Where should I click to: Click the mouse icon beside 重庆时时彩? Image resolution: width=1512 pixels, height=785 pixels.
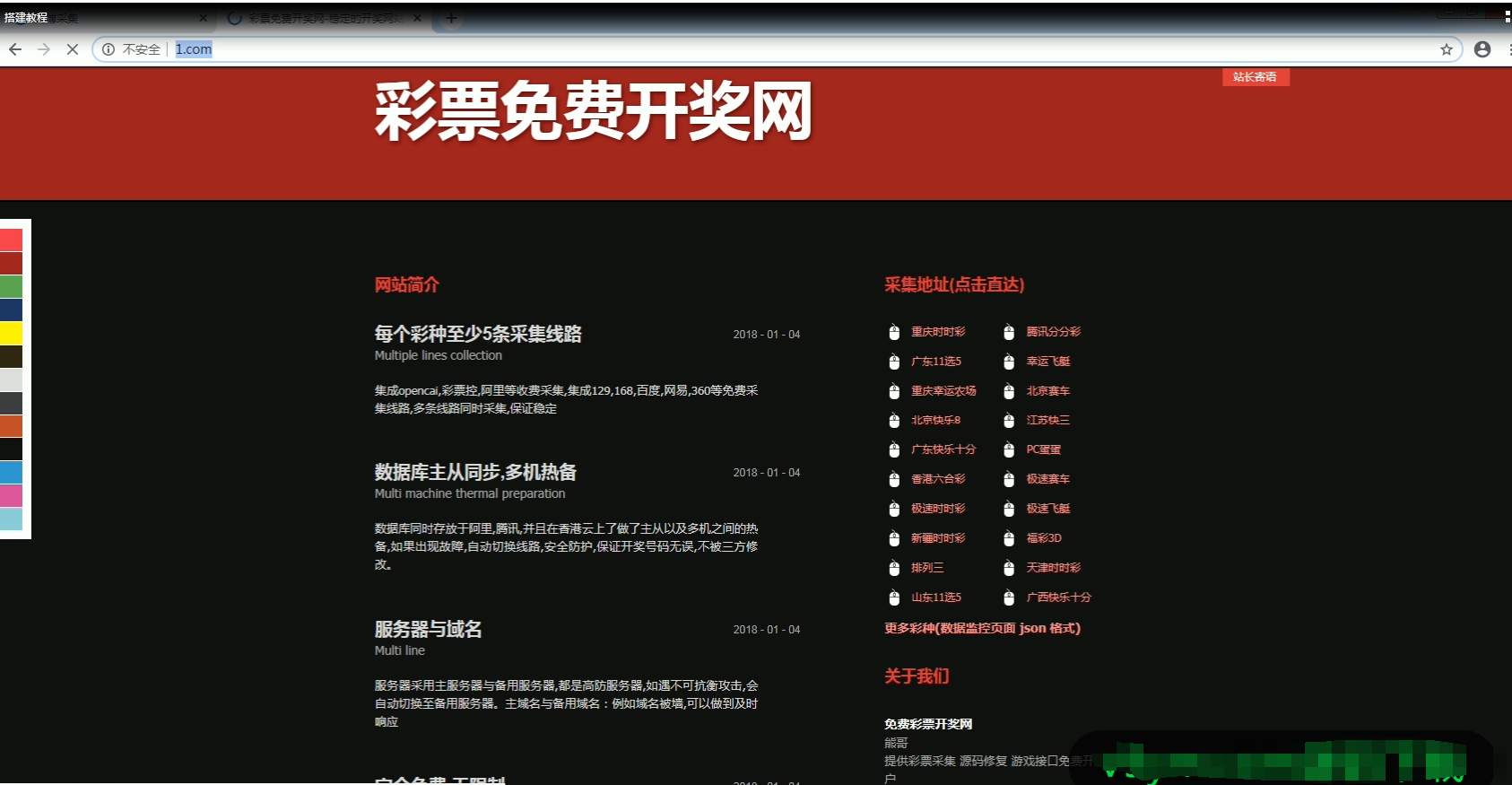893,332
